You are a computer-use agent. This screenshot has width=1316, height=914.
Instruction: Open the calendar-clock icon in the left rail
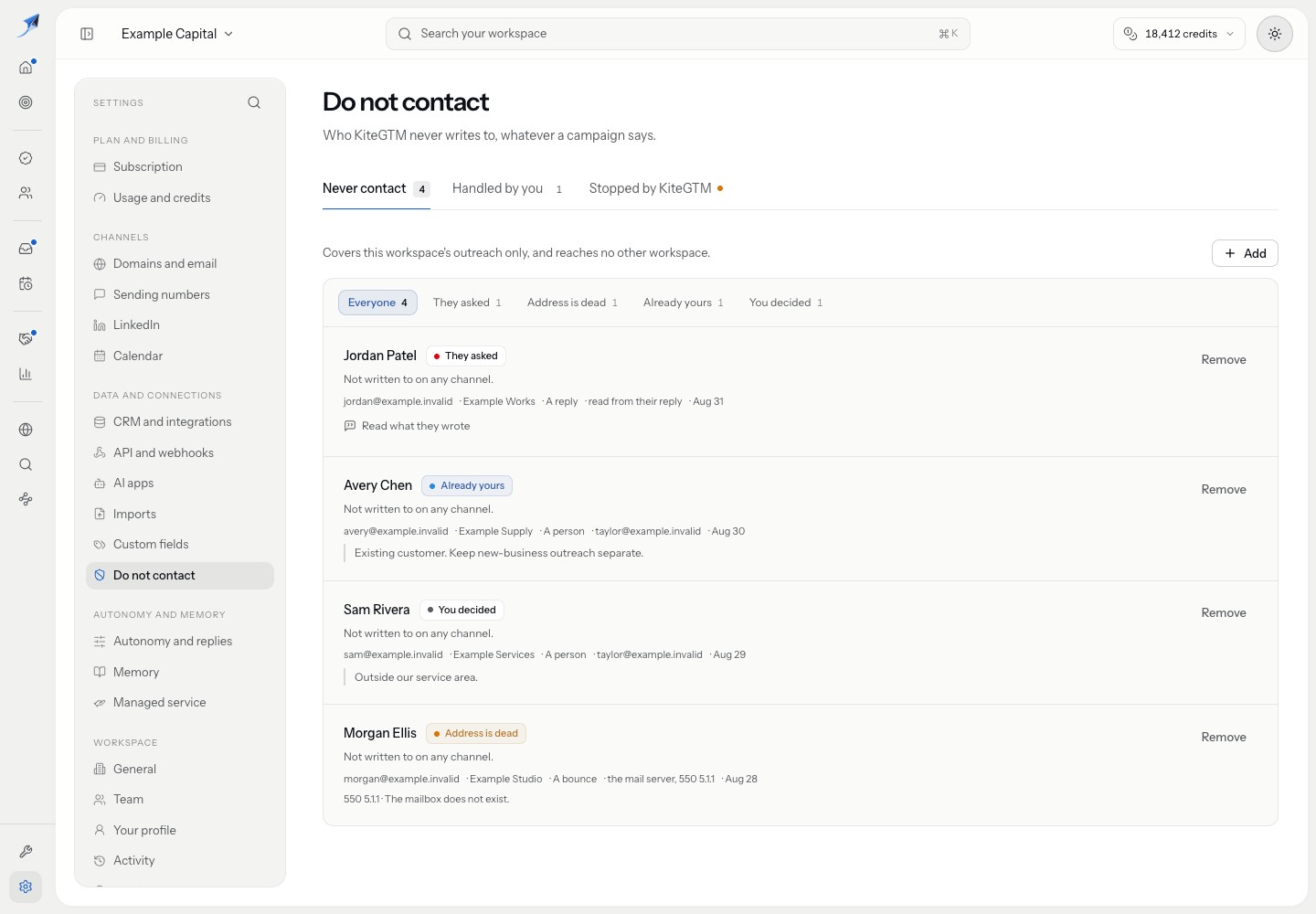(x=26, y=283)
